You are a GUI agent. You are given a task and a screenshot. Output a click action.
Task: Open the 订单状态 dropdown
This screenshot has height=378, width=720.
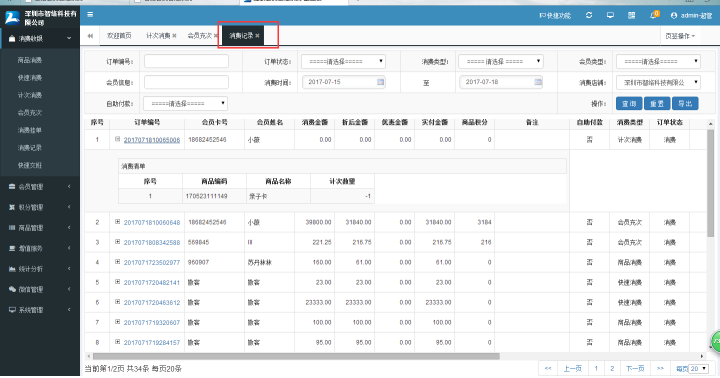[x=343, y=62]
